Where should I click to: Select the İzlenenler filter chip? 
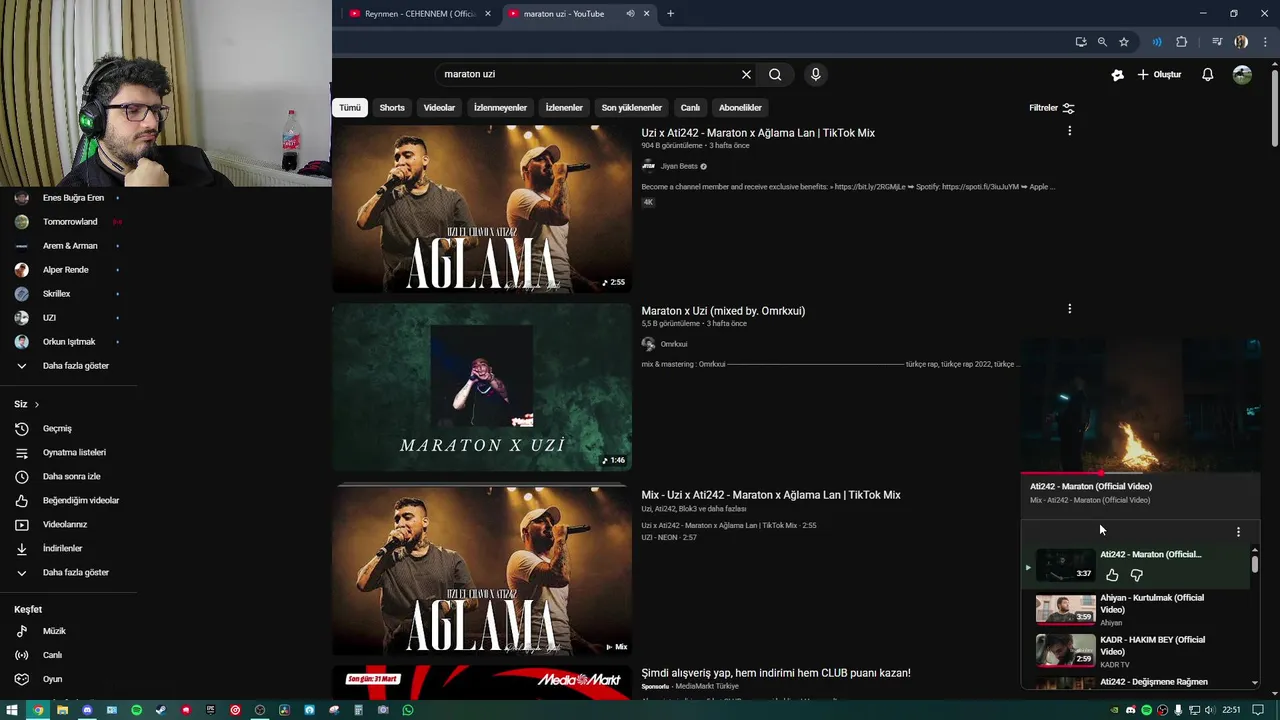(564, 108)
